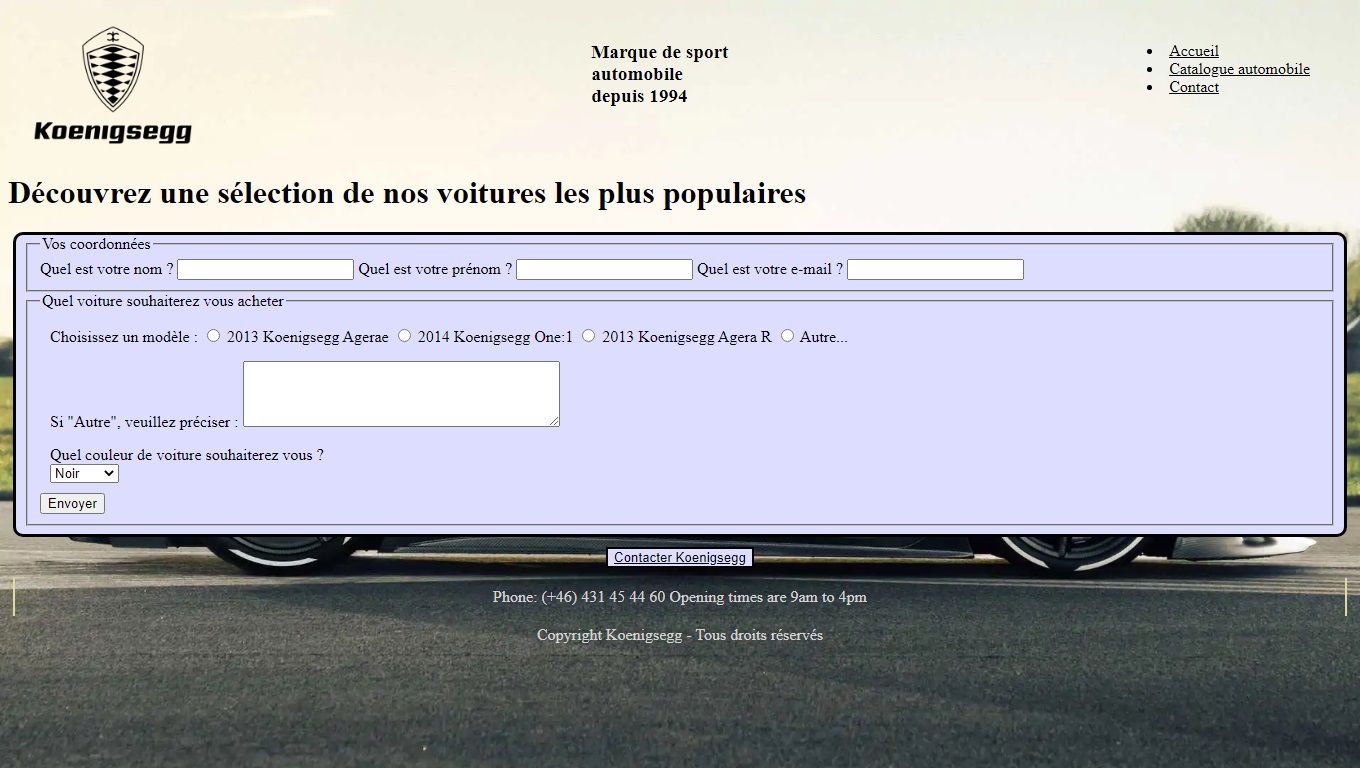Choose the 2014 Koenigsegg One:1 option
This screenshot has height=768, width=1360.
404,336
